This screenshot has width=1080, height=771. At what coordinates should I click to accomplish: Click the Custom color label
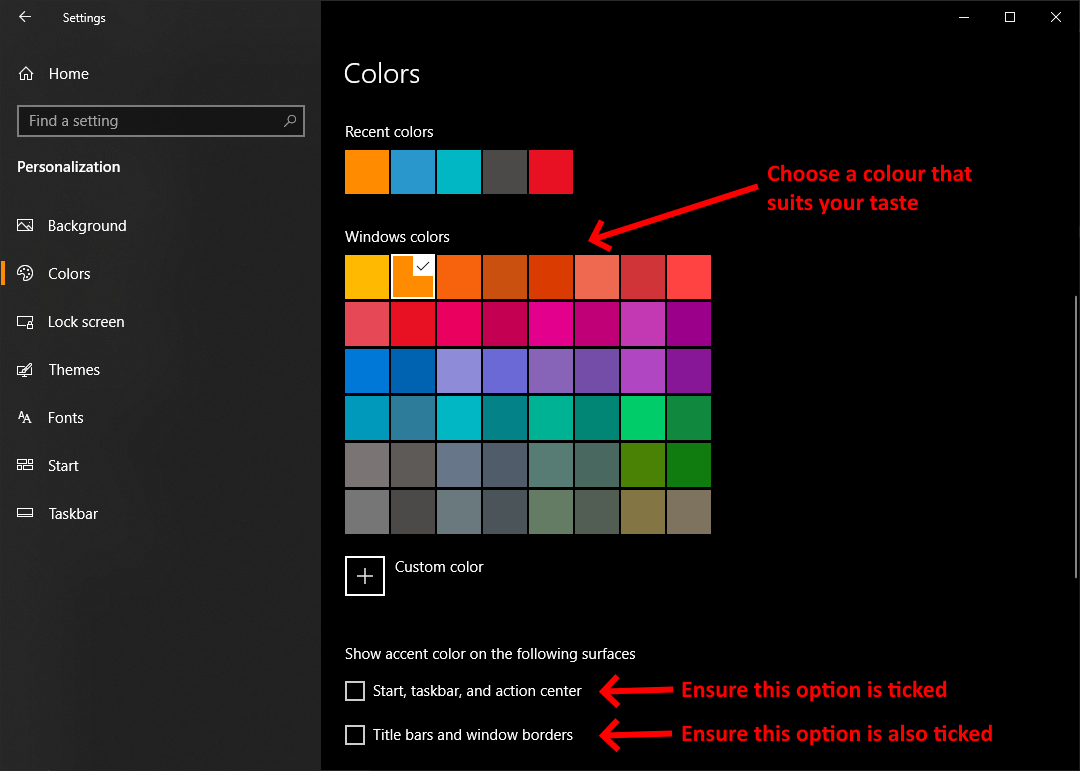click(439, 566)
